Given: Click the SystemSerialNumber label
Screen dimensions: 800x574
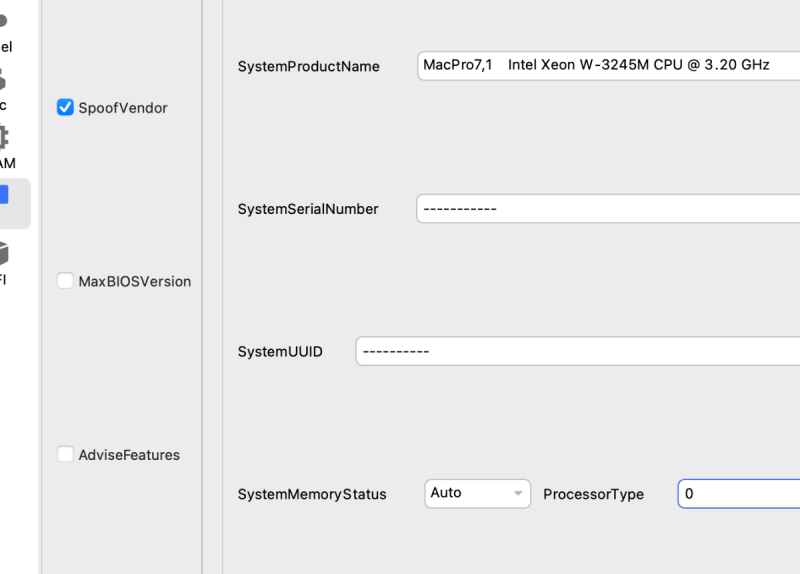Looking at the screenshot, I should 308,209.
